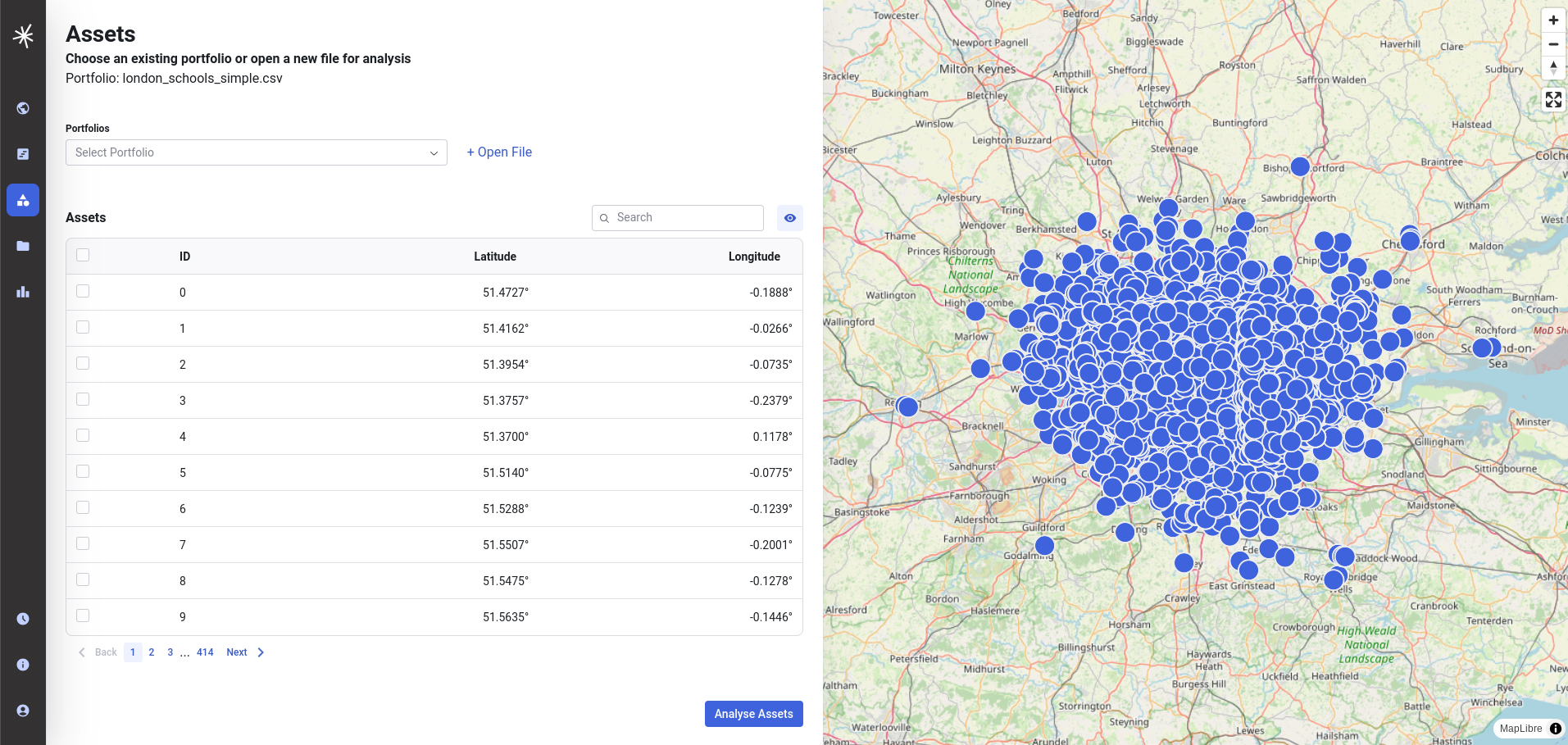Open the notes sidebar icon
The height and width of the screenshot is (745, 1568).
pos(23,154)
